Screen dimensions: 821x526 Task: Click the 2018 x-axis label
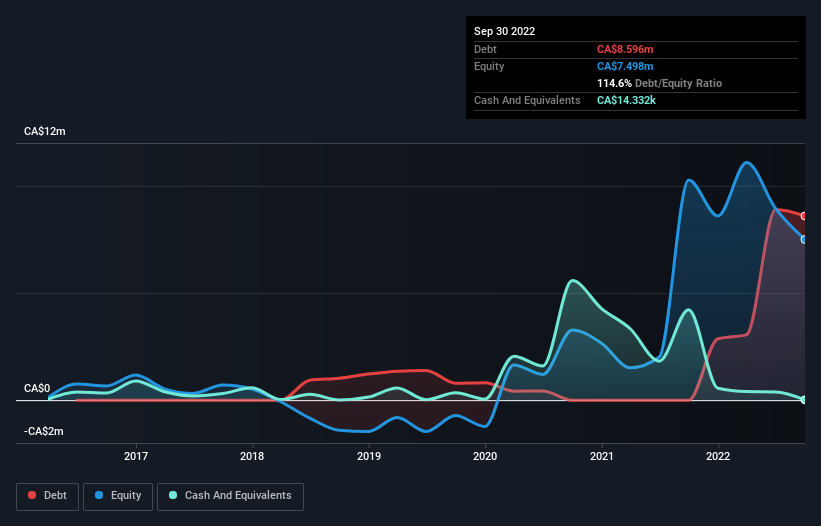252,456
